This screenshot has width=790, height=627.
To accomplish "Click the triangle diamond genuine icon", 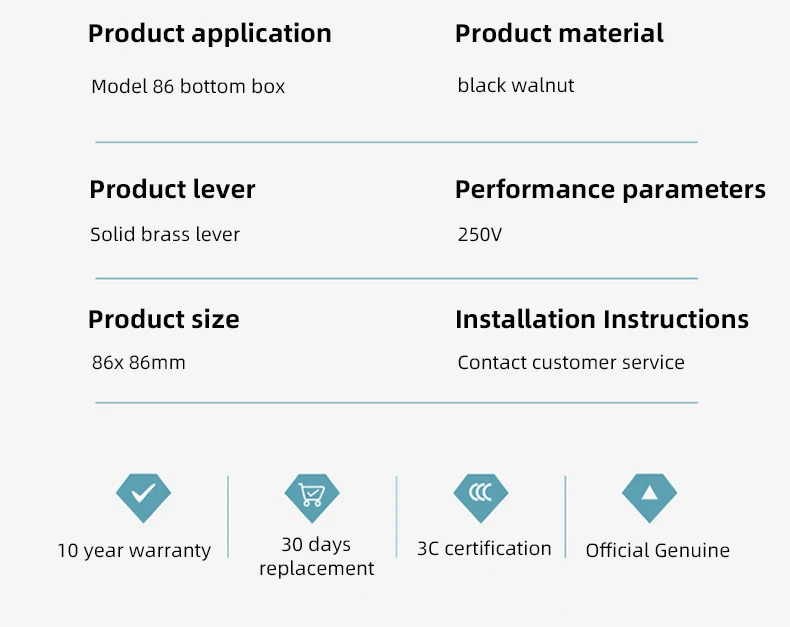I will click(x=649, y=498).
